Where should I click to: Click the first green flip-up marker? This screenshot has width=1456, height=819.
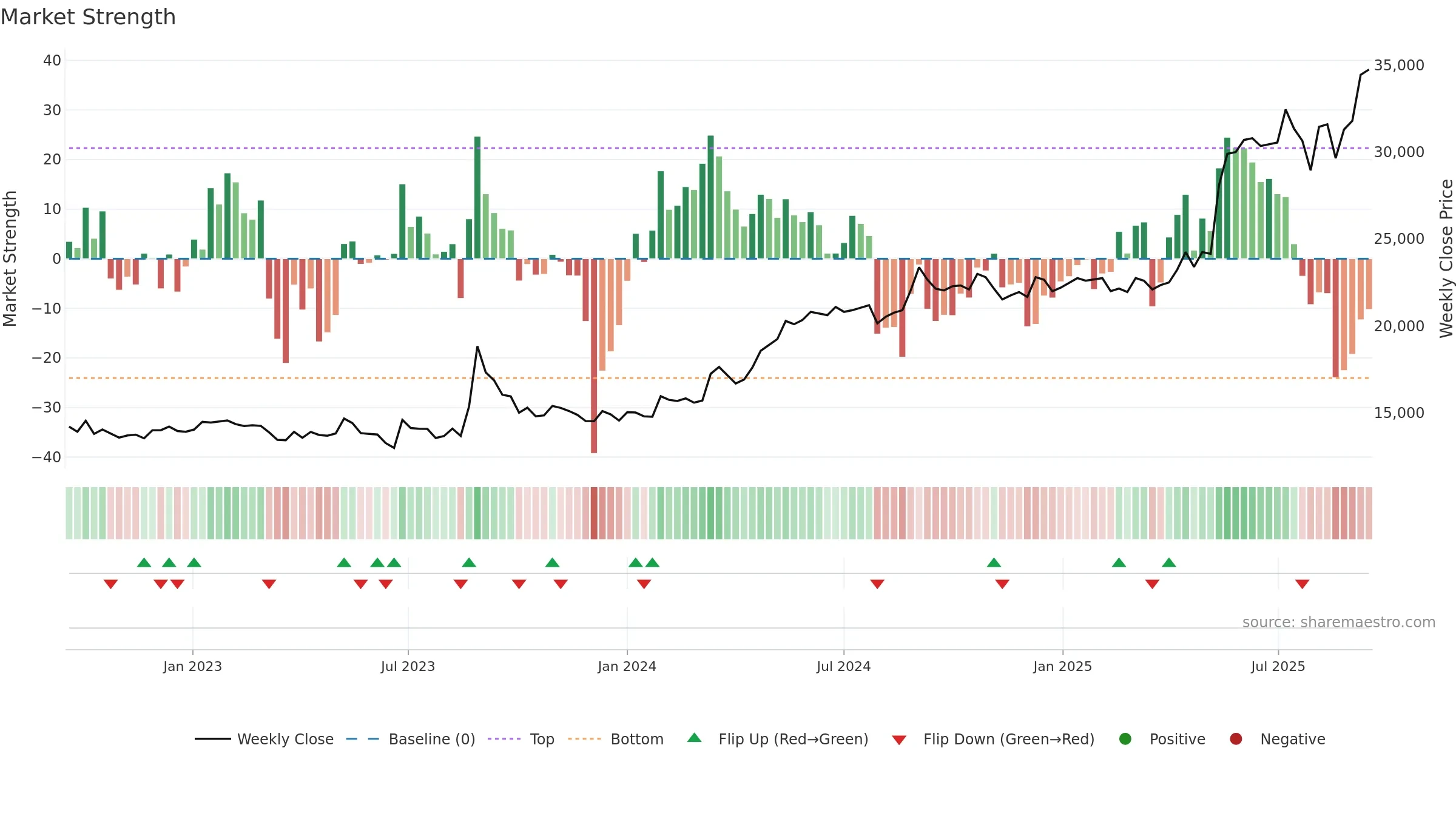click(144, 562)
